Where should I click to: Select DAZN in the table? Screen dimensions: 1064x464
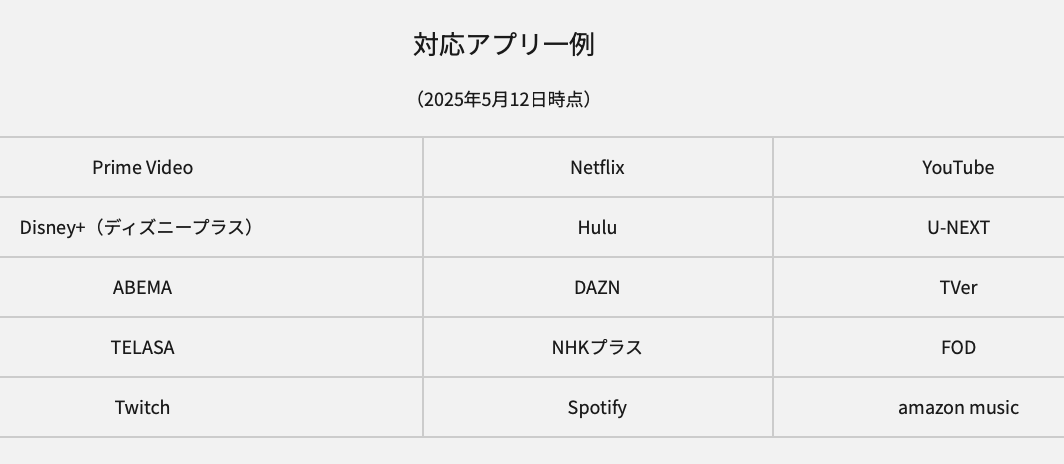(597, 288)
